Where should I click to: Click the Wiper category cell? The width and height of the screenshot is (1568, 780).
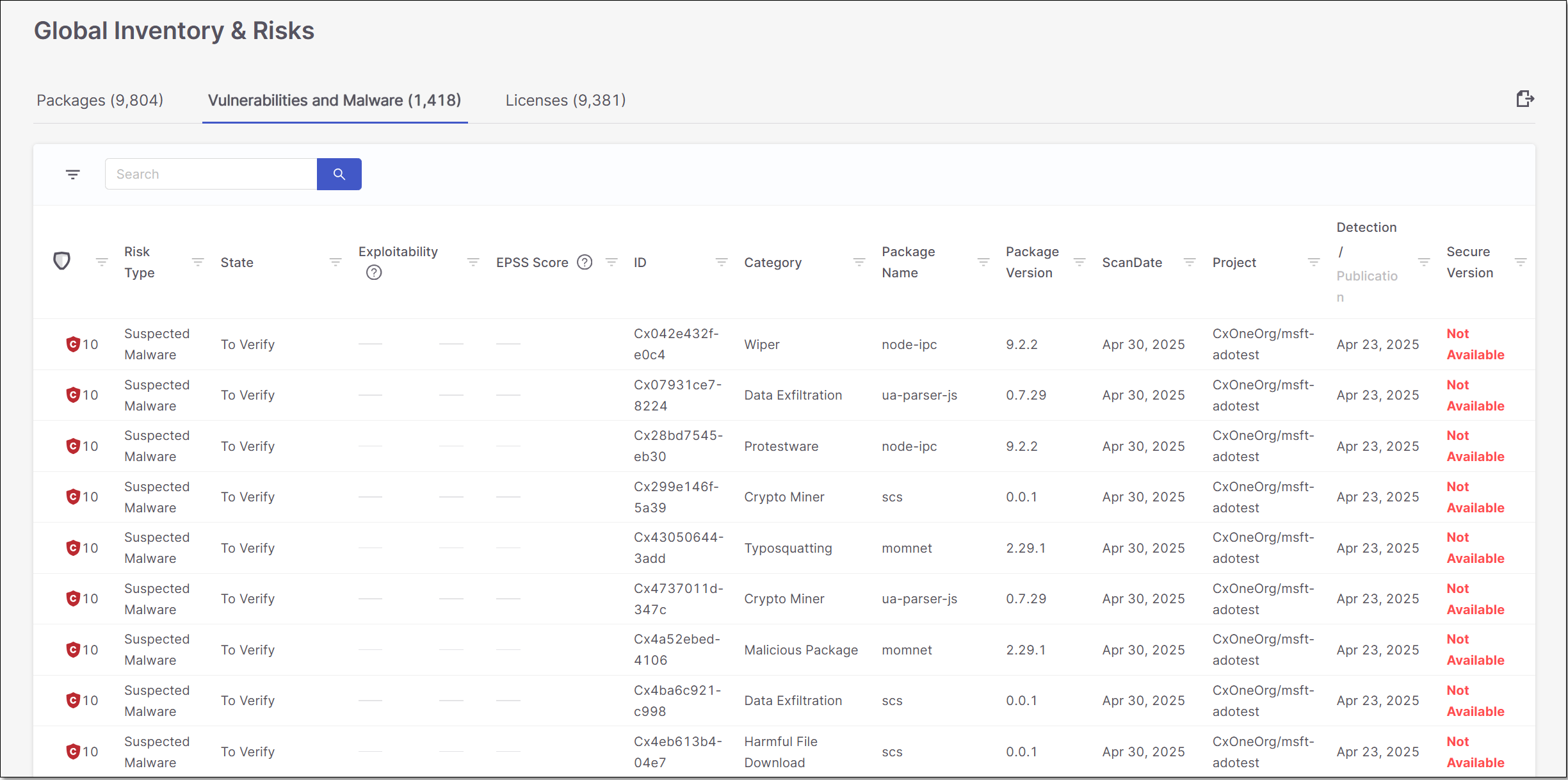click(762, 345)
